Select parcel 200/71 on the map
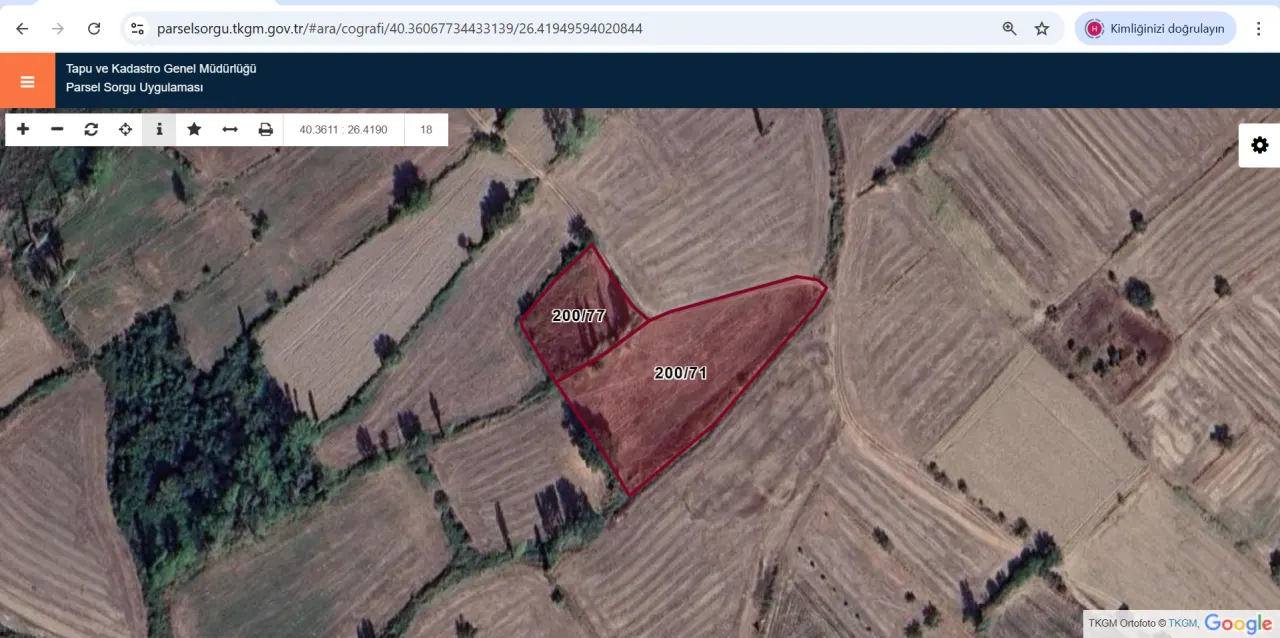 click(681, 373)
